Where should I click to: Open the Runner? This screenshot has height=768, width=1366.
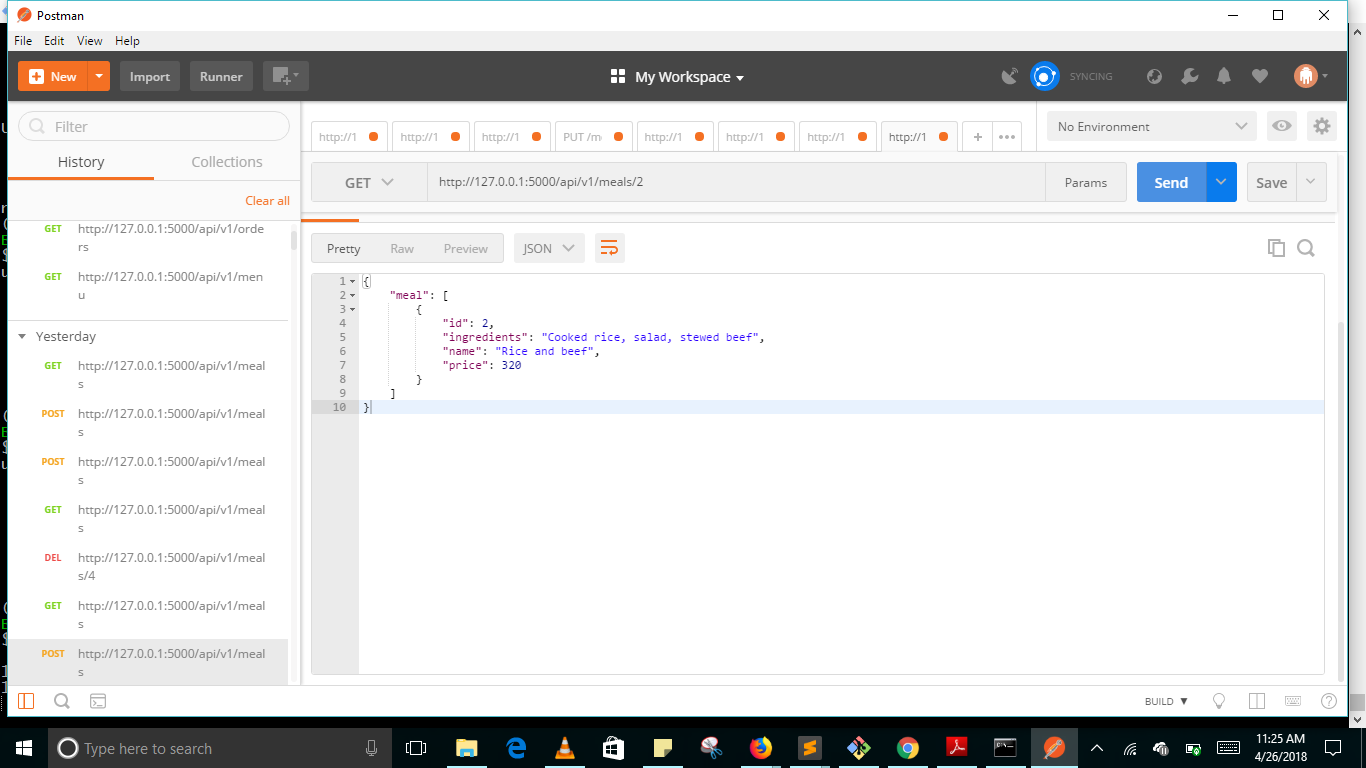point(221,76)
